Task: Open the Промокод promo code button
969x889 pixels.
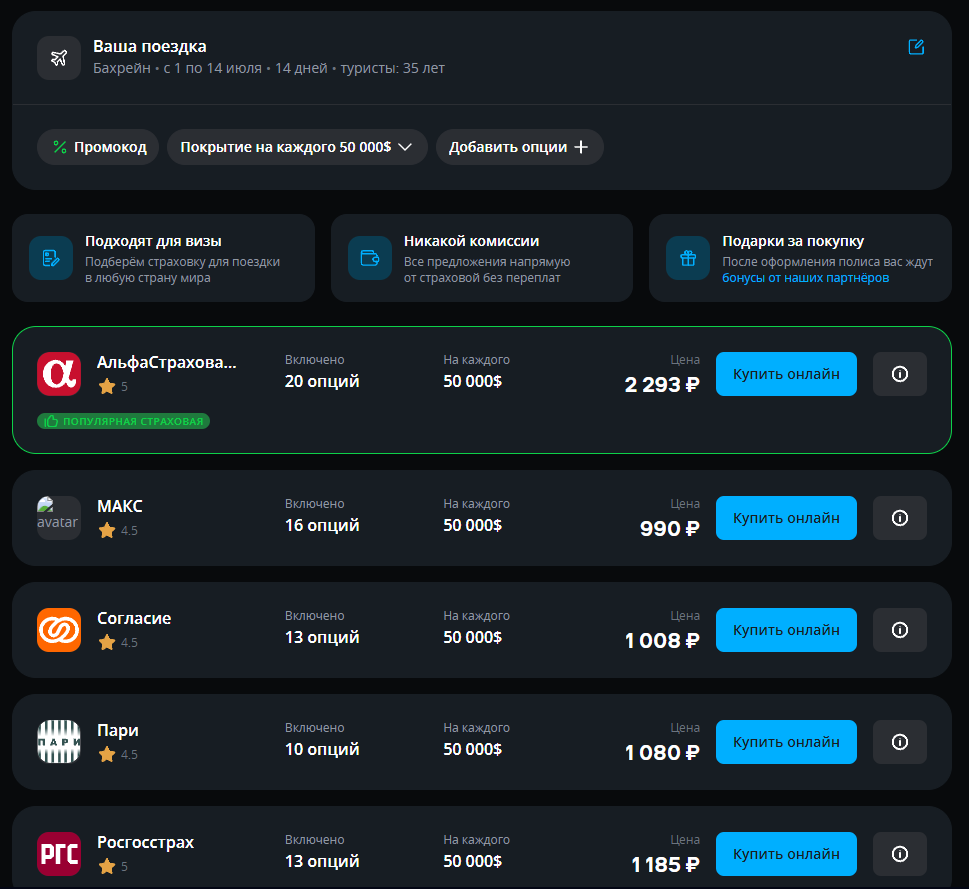Action: [98, 147]
